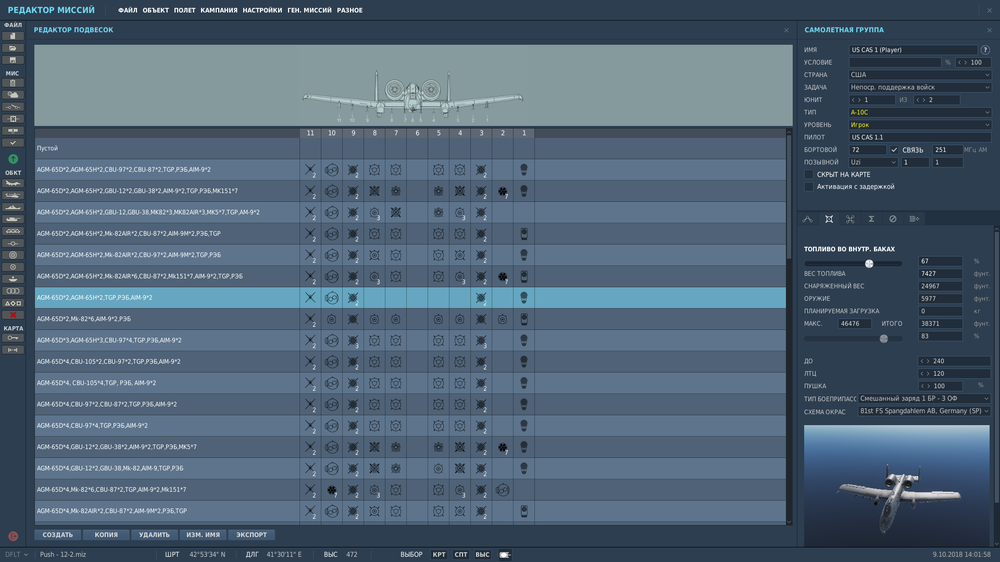
Task: Adjust the internal fuel slider handle
Action: click(869, 263)
